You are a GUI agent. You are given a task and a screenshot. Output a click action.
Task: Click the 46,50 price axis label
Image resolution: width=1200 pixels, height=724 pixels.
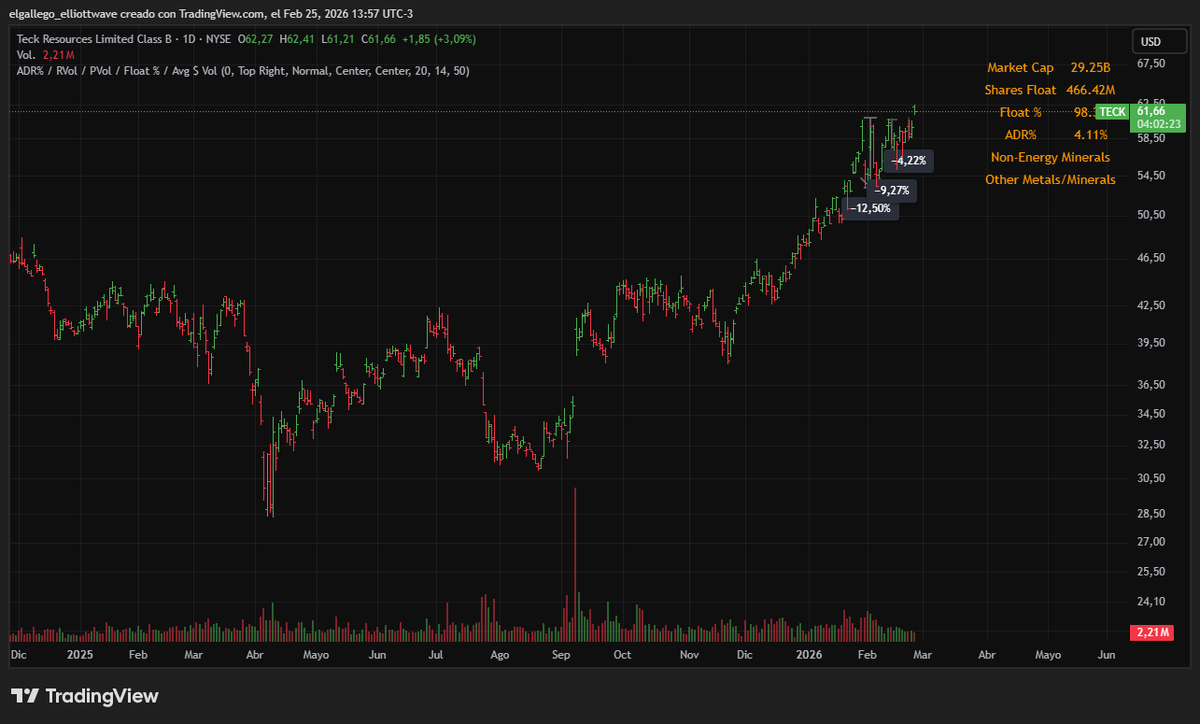pos(1153,258)
